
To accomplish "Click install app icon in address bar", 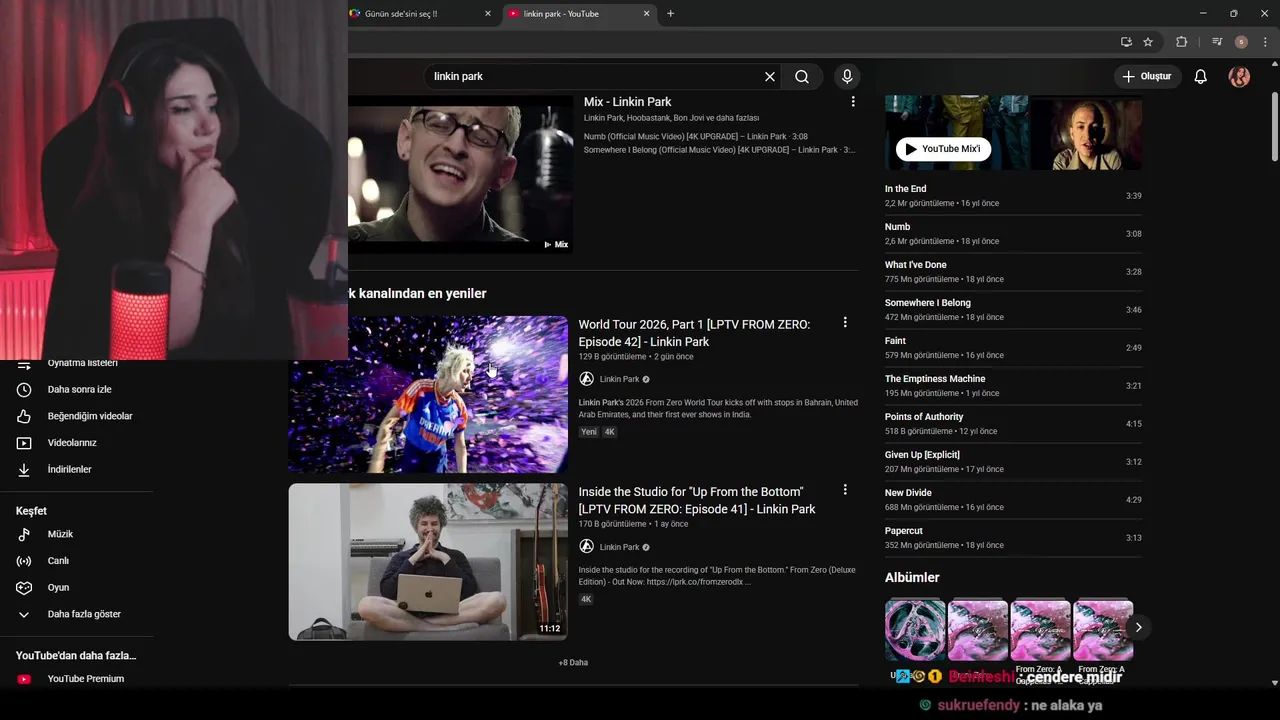I will (x=1126, y=42).
